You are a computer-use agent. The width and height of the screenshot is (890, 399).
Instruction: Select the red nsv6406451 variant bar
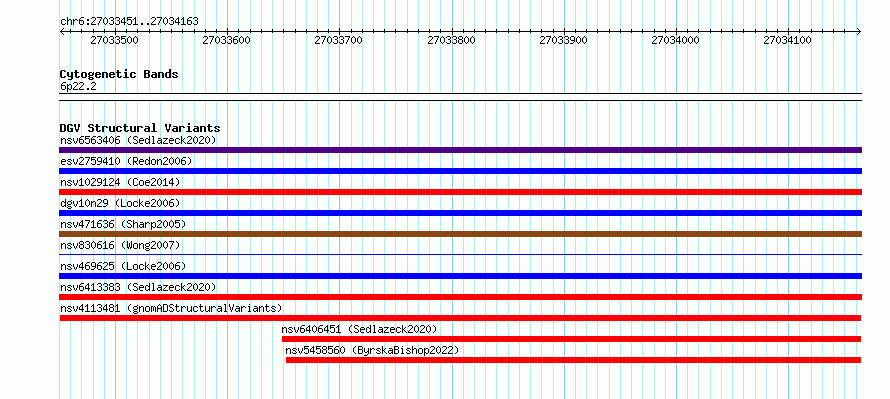572,339
